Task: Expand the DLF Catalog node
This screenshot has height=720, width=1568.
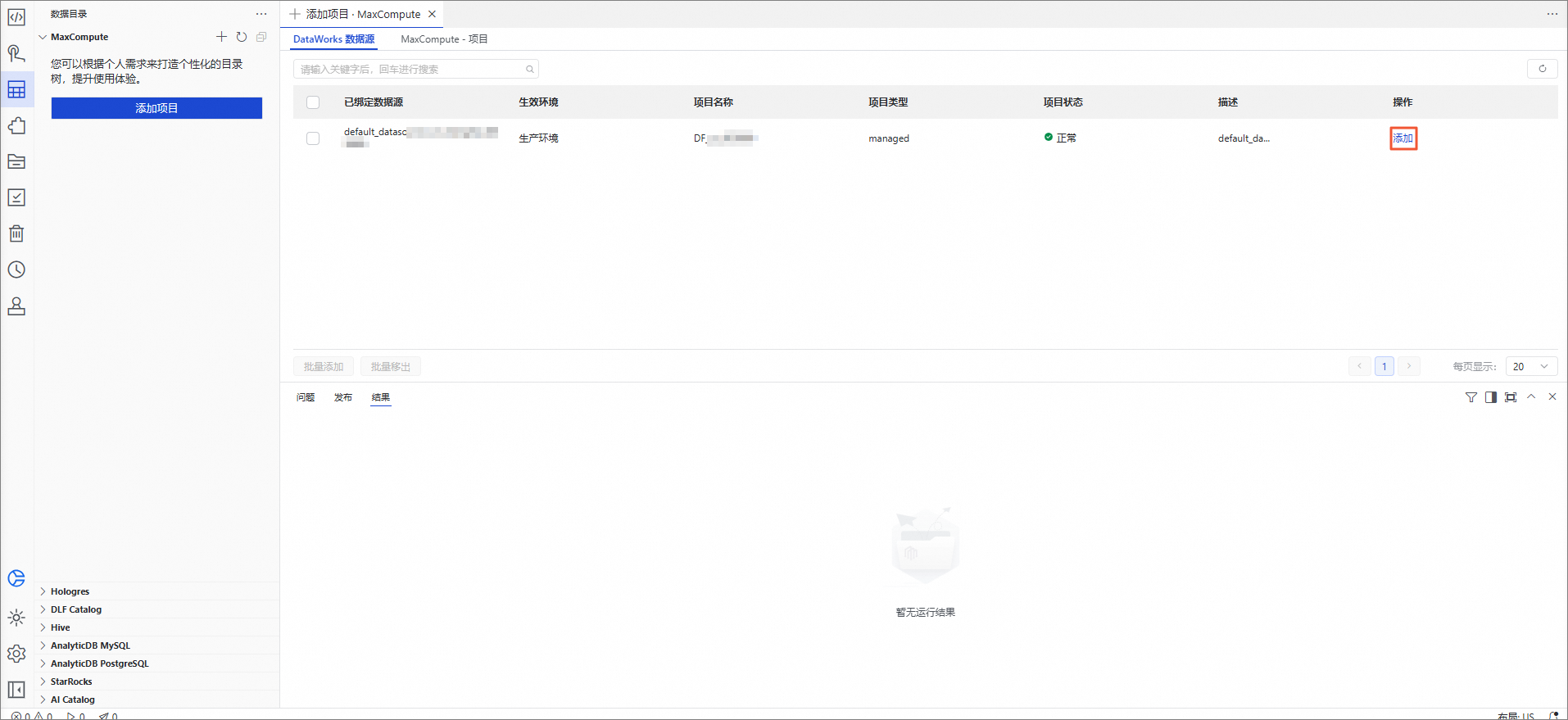Action: tap(43, 609)
